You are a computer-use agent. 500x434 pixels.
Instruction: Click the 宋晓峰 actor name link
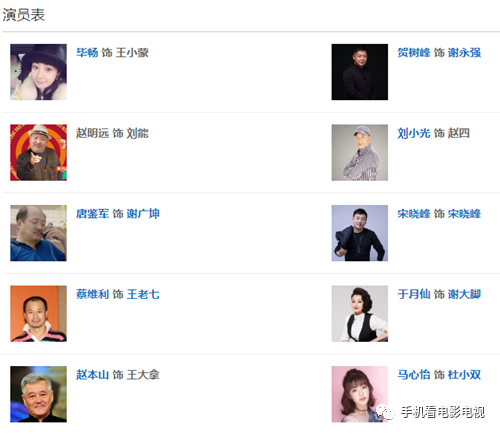click(x=414, y=214)
